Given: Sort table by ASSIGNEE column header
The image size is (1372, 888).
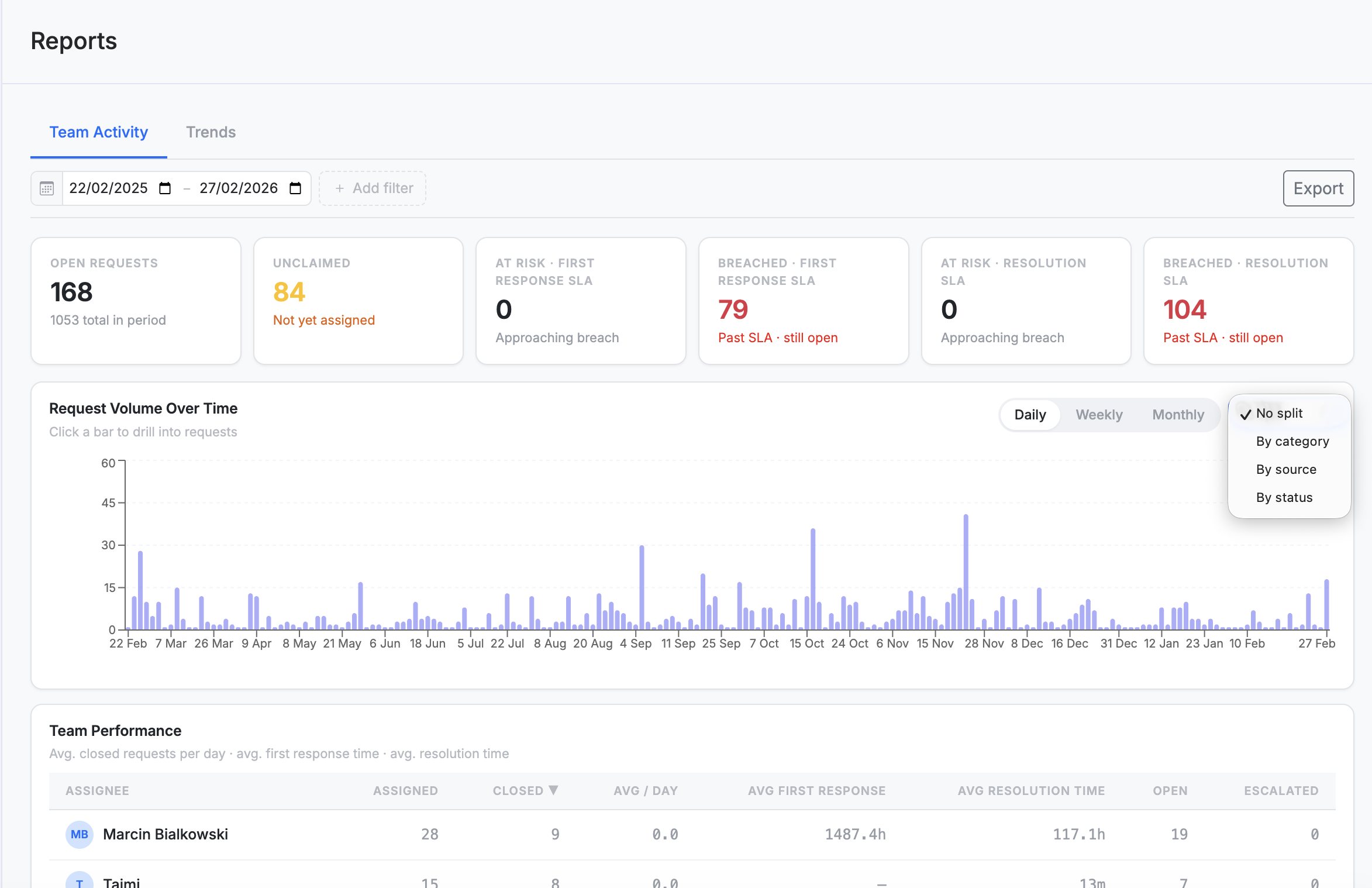Looking at the screenshot, I should point(97,791).
